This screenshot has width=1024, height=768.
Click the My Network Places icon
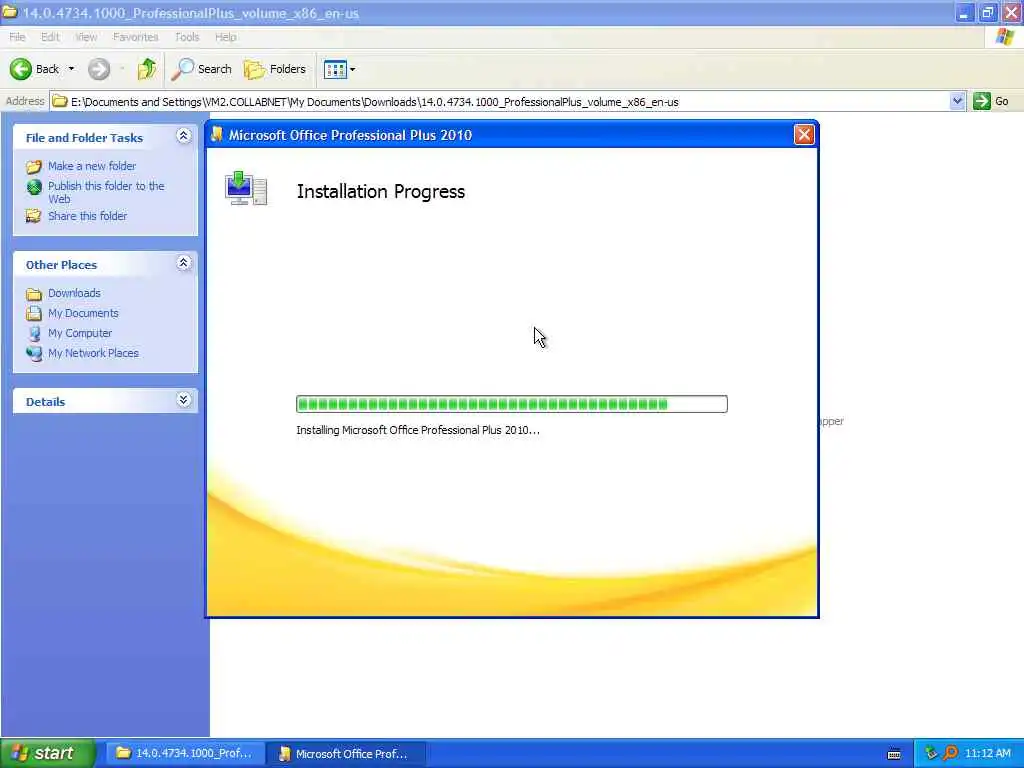pyautogui.click(x=34, y=353)
